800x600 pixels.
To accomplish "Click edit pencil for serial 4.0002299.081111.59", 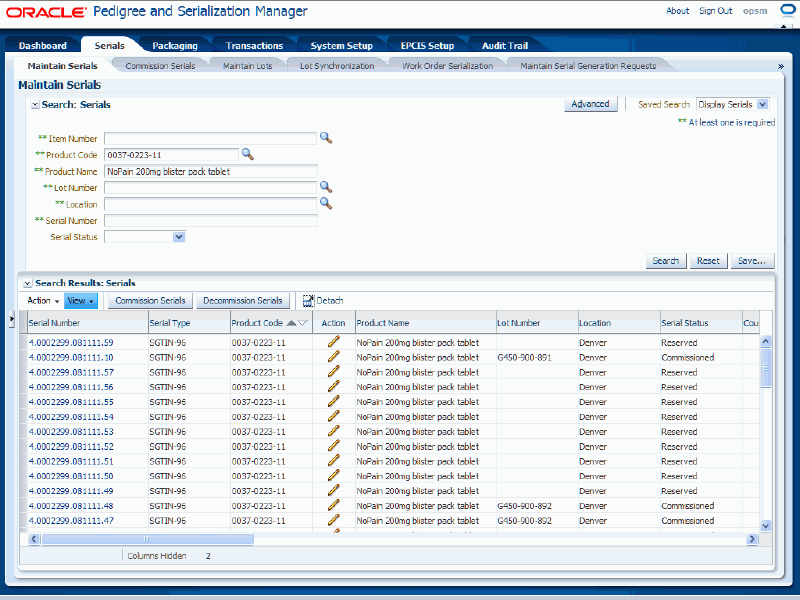I will click(334, 342).
